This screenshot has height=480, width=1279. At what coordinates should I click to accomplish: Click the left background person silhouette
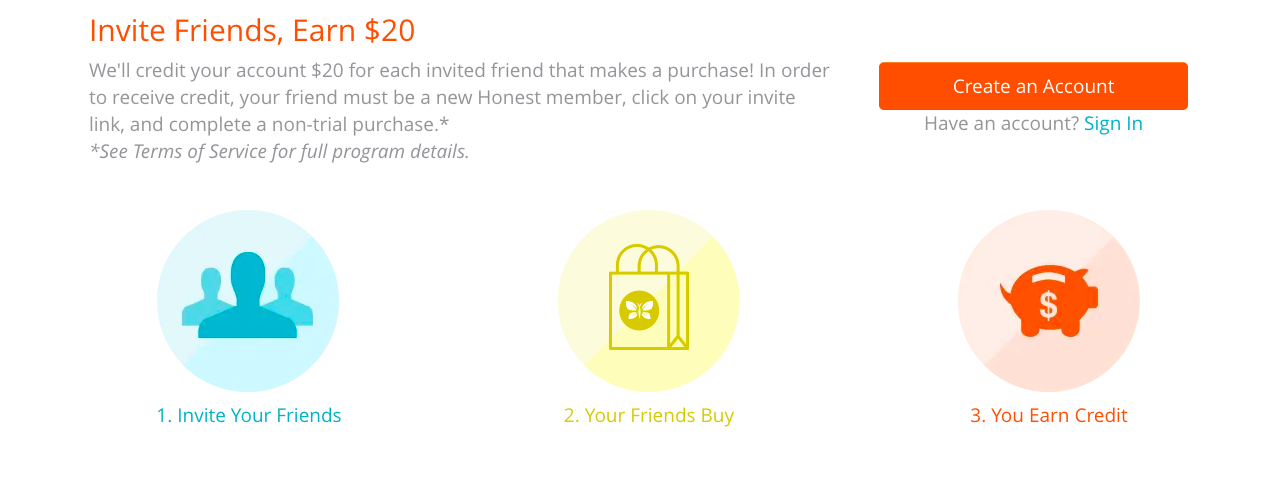209,294
